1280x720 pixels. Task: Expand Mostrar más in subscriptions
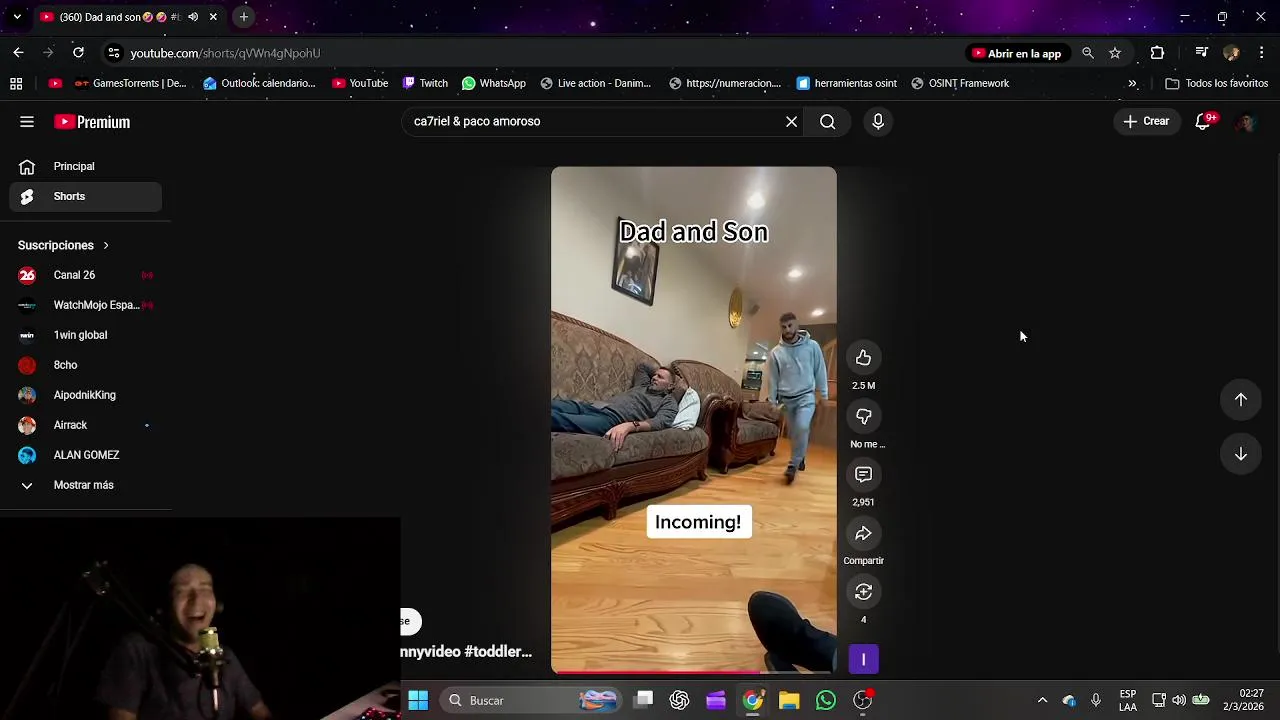(86, 485)
